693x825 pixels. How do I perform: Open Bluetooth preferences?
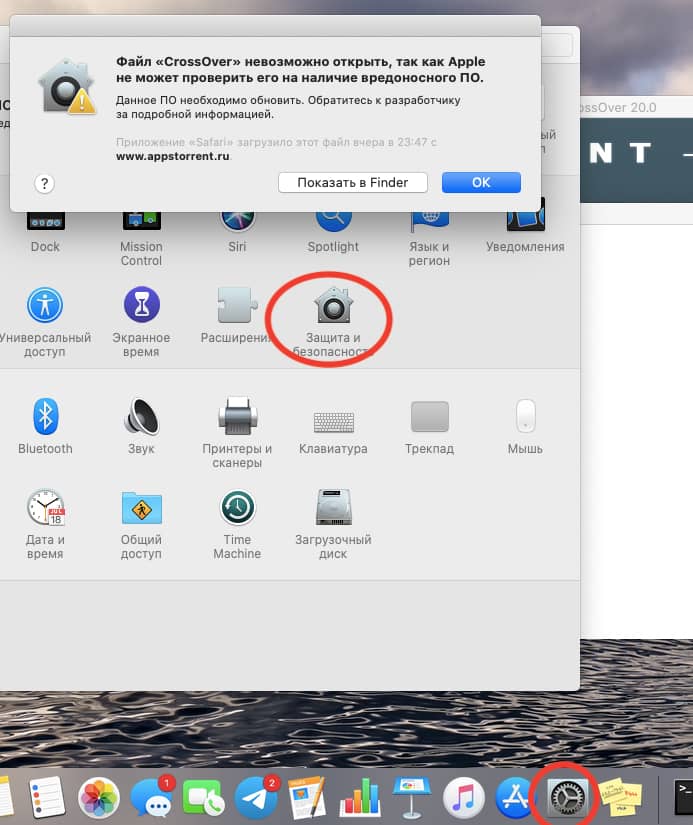45,426
